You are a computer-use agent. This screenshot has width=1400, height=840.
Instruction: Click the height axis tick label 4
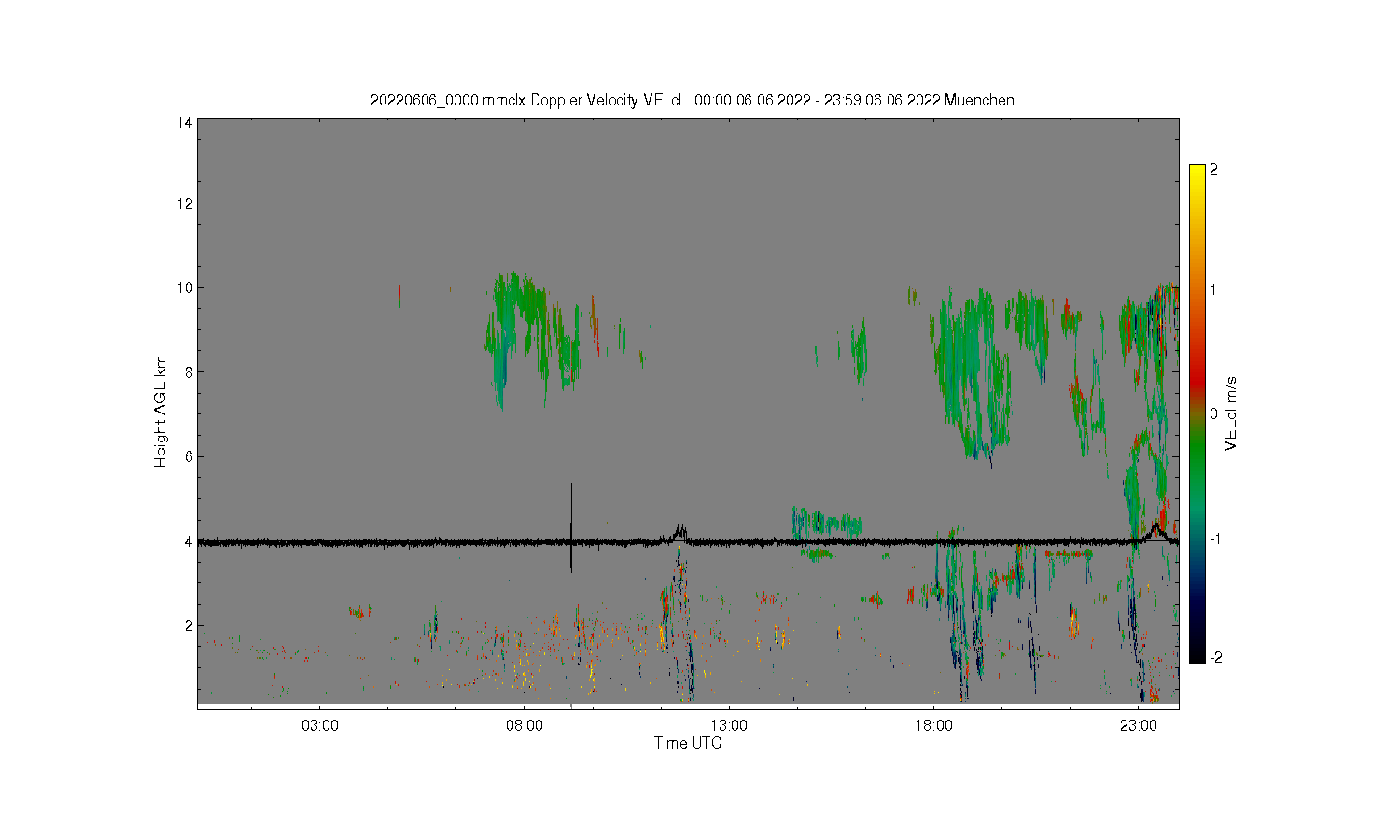(189, 541)
